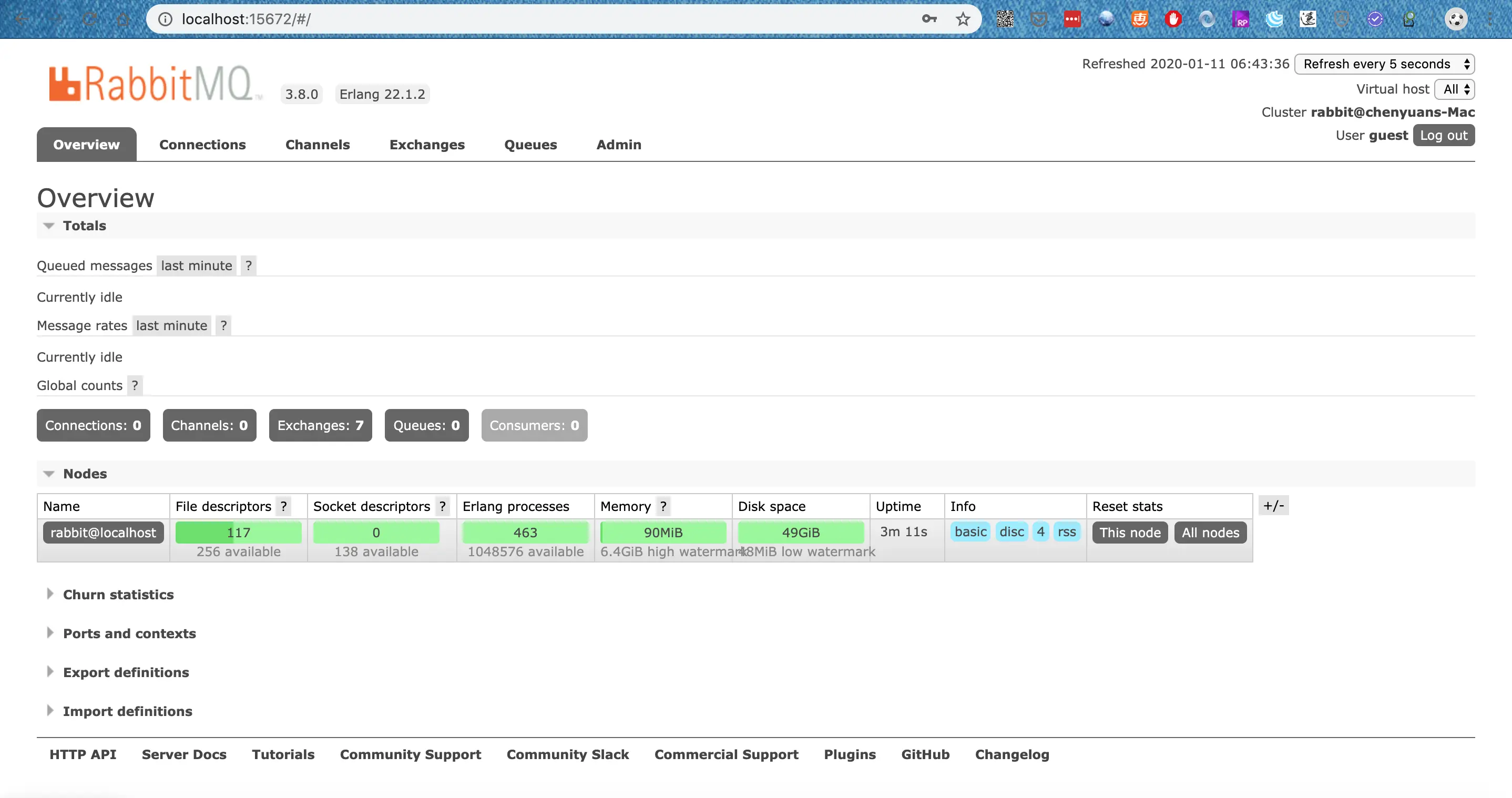This screenshot has height=798, width=1512.
Task: Click the browser address bar URL
Action: (x=246, y=19)
